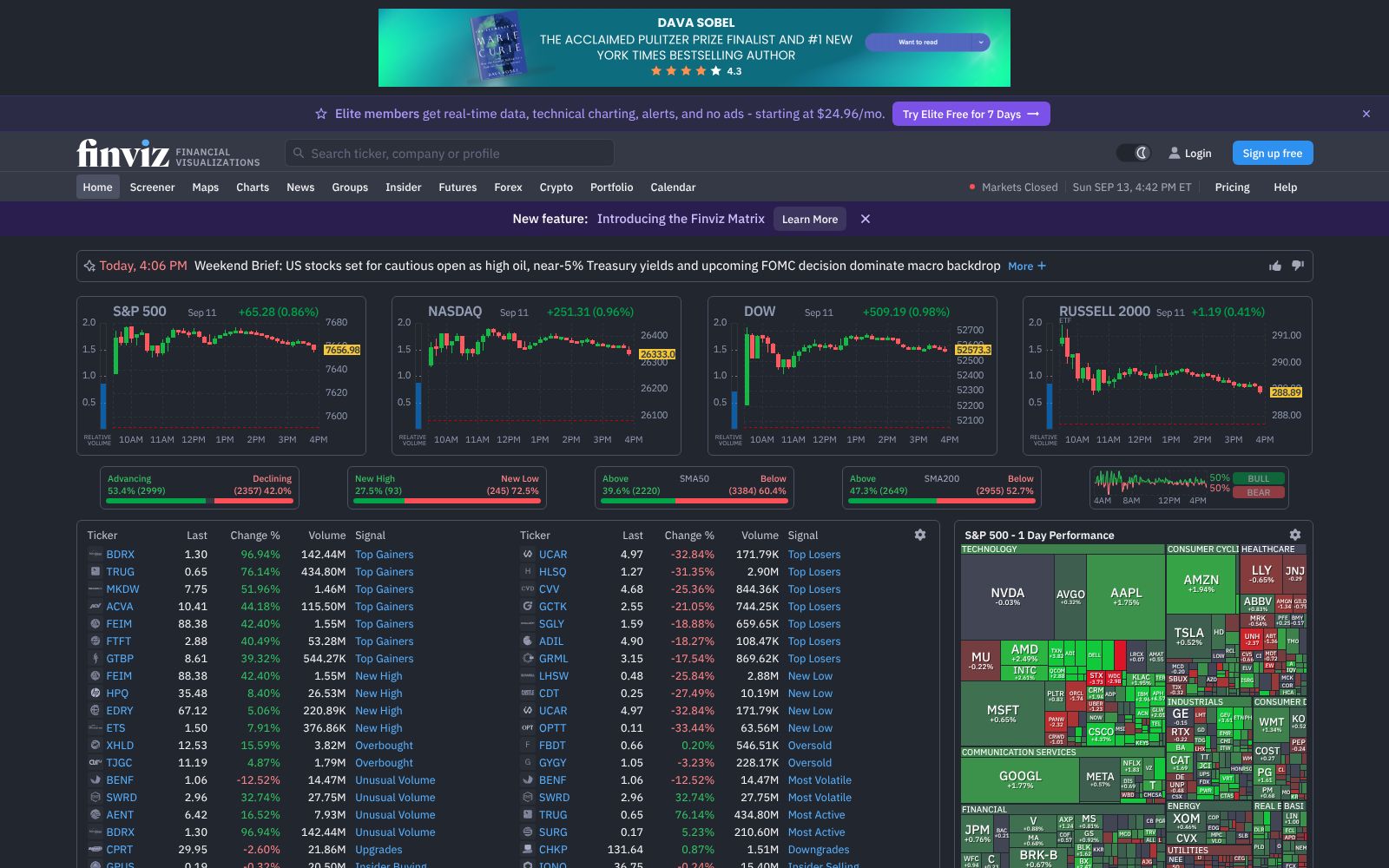Click the thumbs down icon on Weekend Brief

(1298, 266)
